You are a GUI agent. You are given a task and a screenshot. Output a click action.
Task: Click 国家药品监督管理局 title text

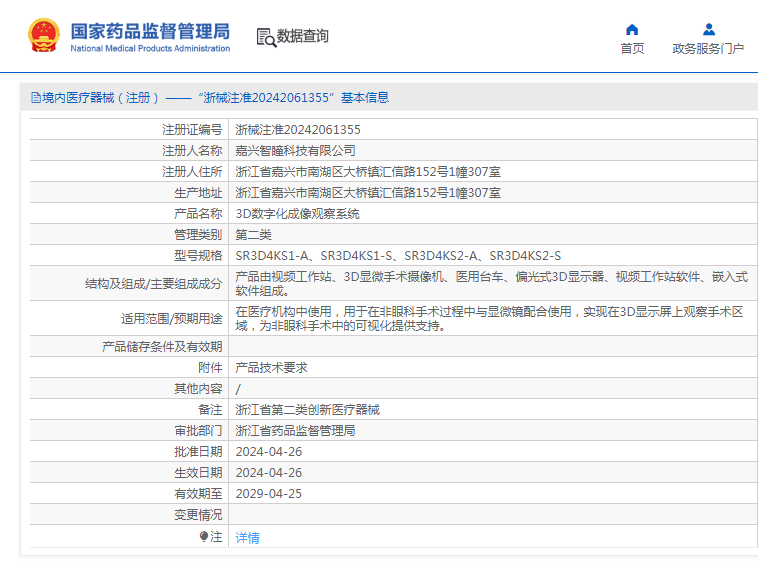click(x=150, y=31)
